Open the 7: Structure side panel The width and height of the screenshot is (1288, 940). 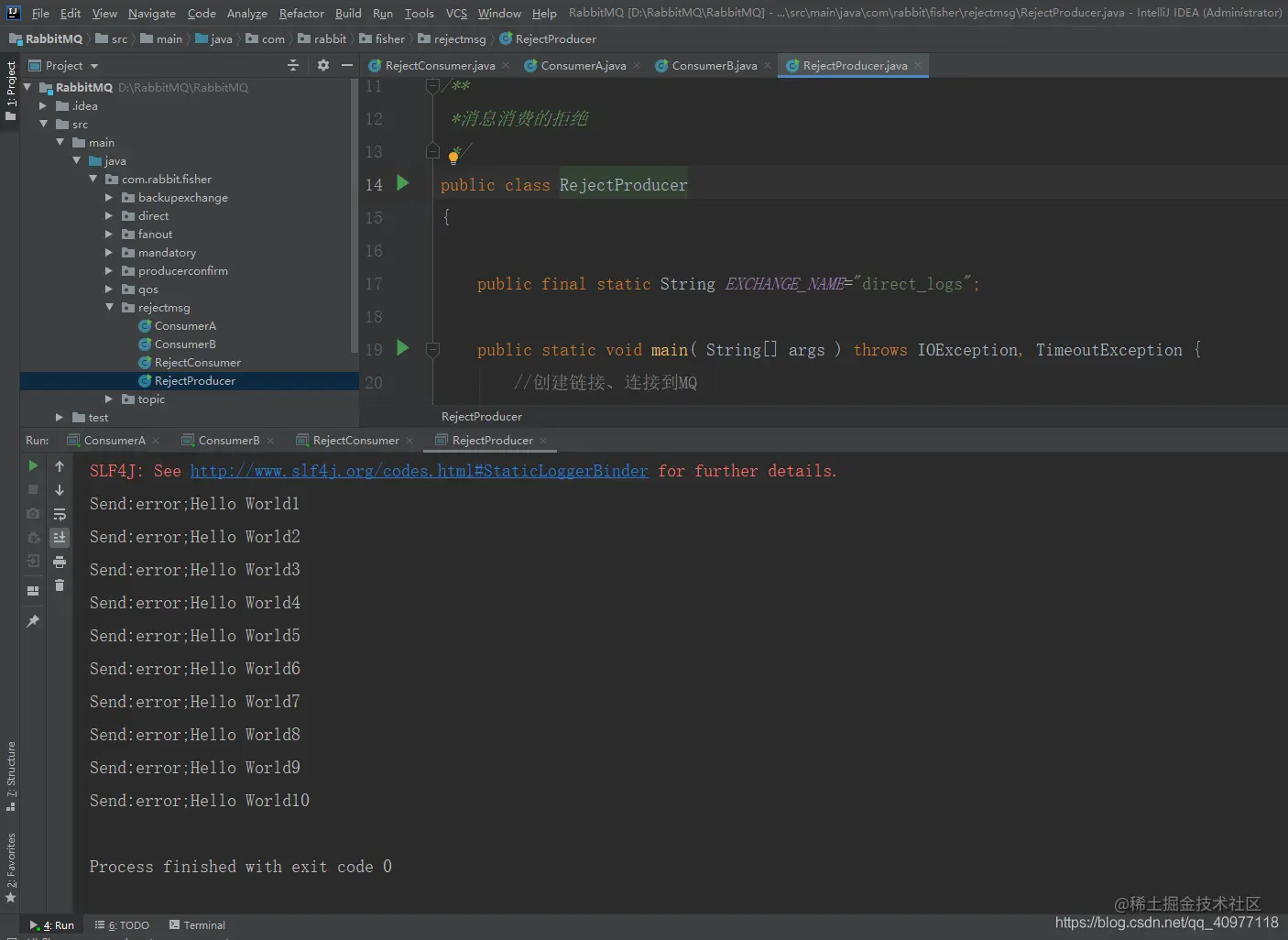[x=10, y=776]
